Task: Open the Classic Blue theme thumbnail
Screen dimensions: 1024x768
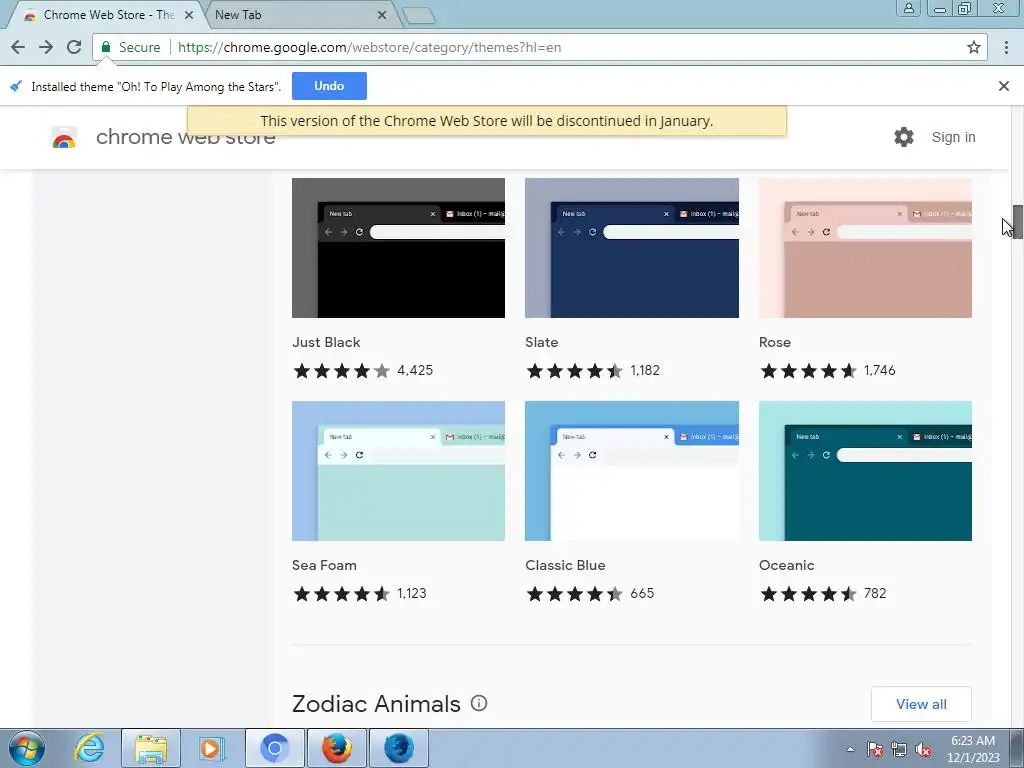Action: click(632, 471)
